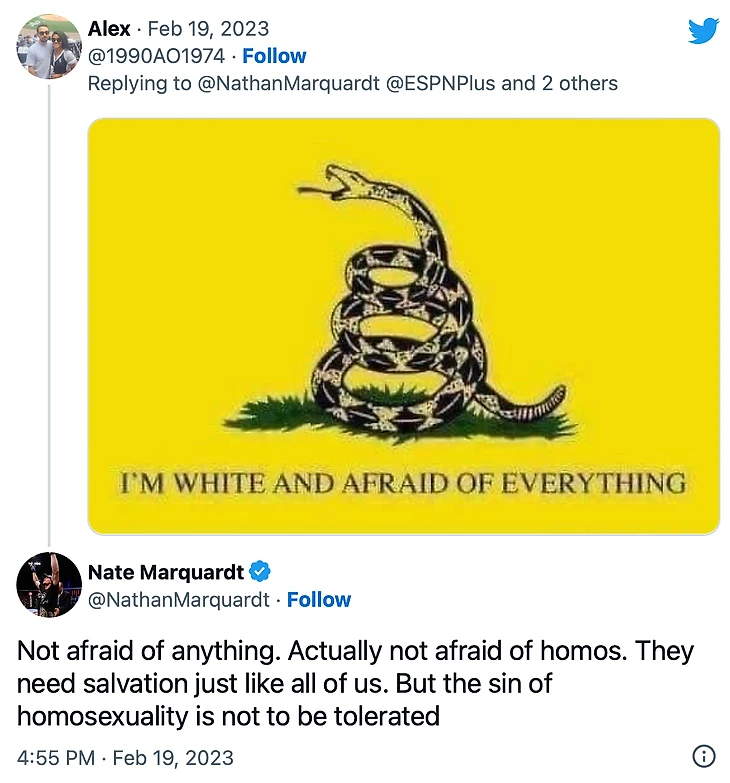
Task: Open Alex's profile picture
Action: (x=49, y=46)
